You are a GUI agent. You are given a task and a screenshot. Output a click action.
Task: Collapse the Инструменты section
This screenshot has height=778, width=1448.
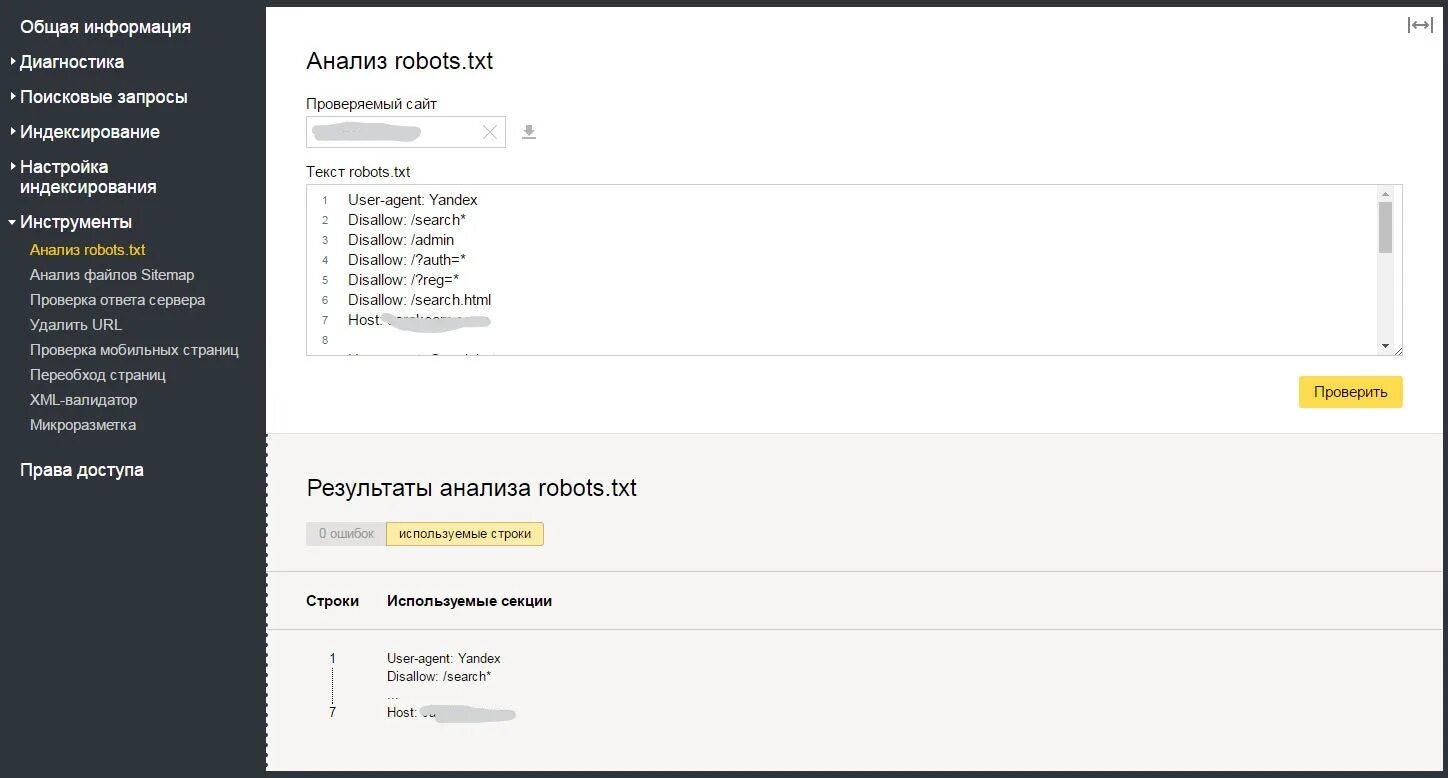click(x=75, y=222)
